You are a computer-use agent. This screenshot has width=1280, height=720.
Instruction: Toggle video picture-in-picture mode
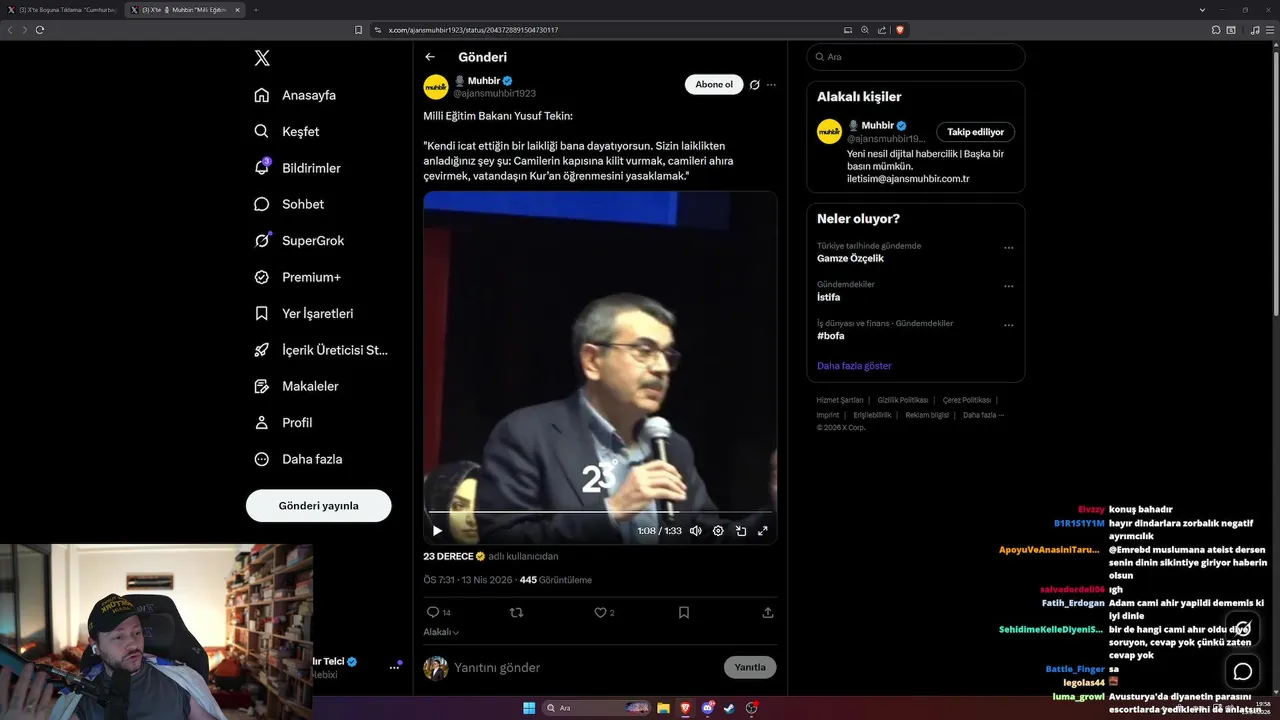point(741,531)
